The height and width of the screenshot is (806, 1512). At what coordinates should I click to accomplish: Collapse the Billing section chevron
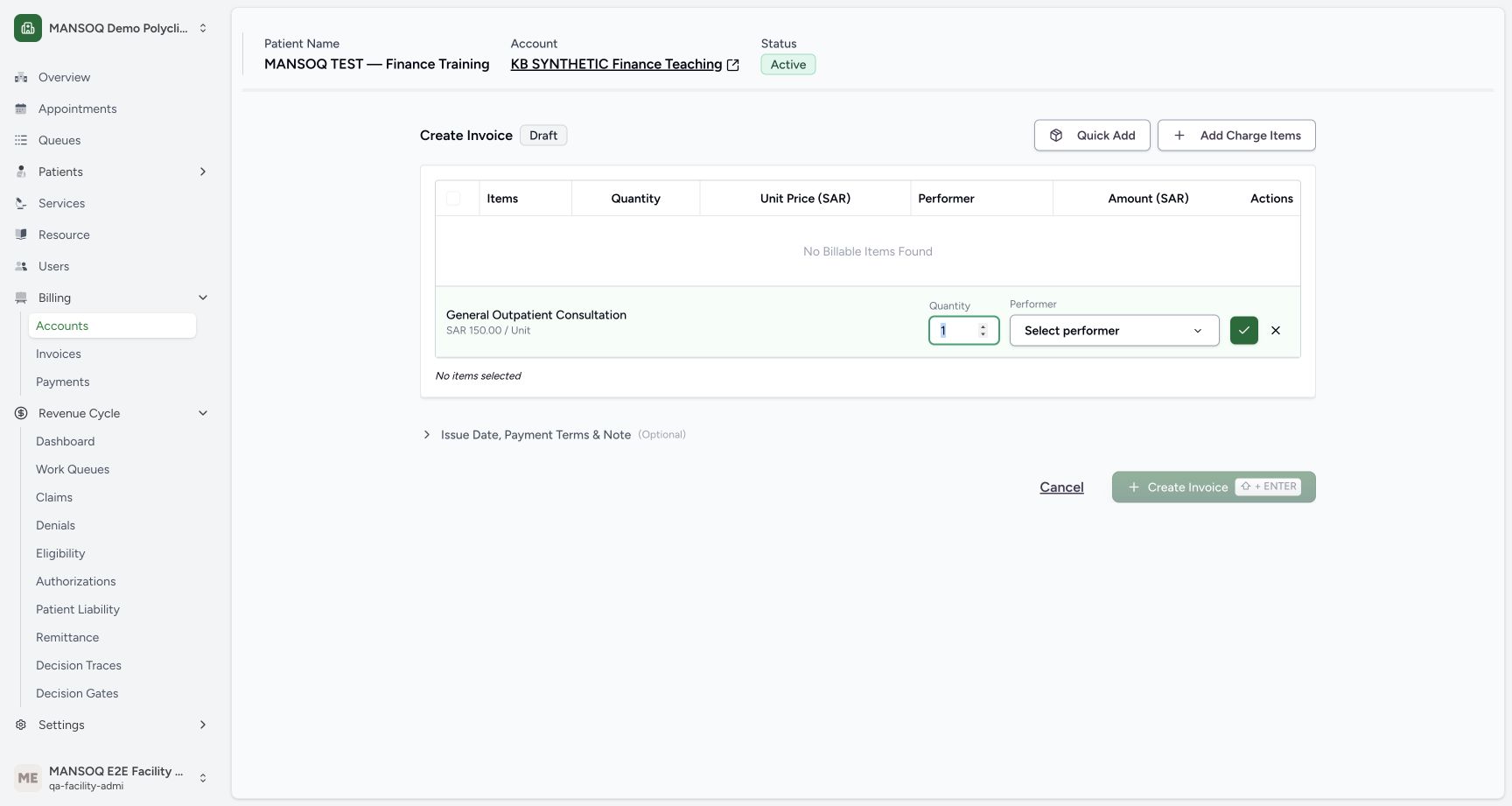[x=203, y=298]
